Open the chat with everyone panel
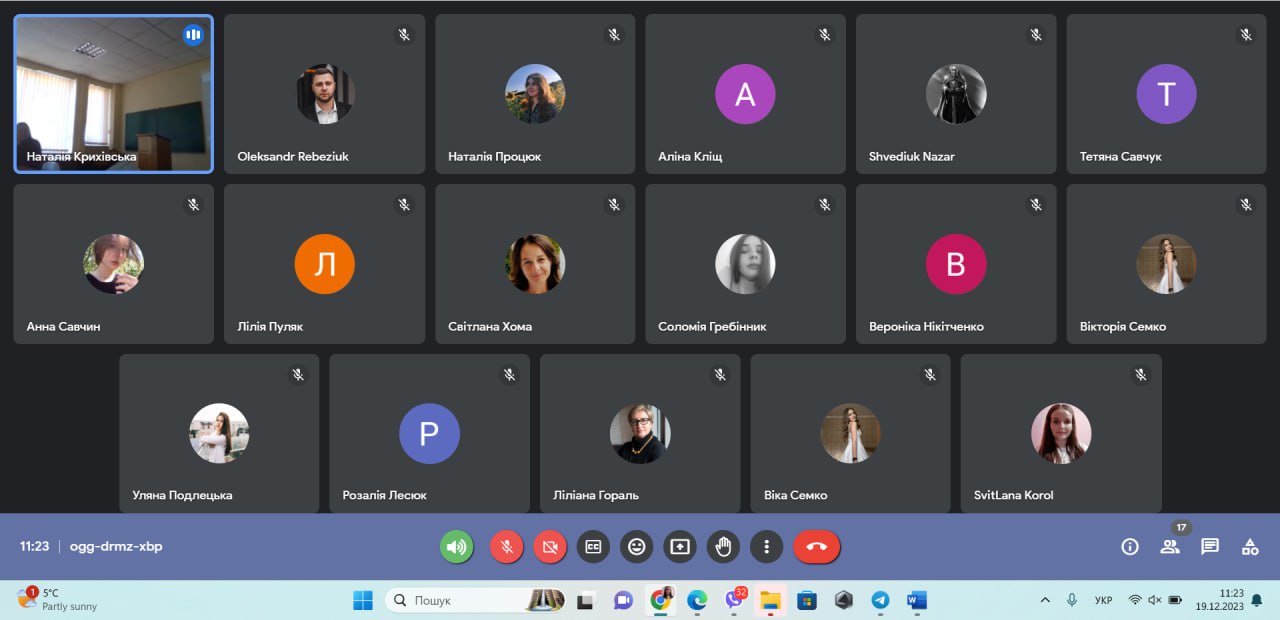 [x=1210, y=546]
